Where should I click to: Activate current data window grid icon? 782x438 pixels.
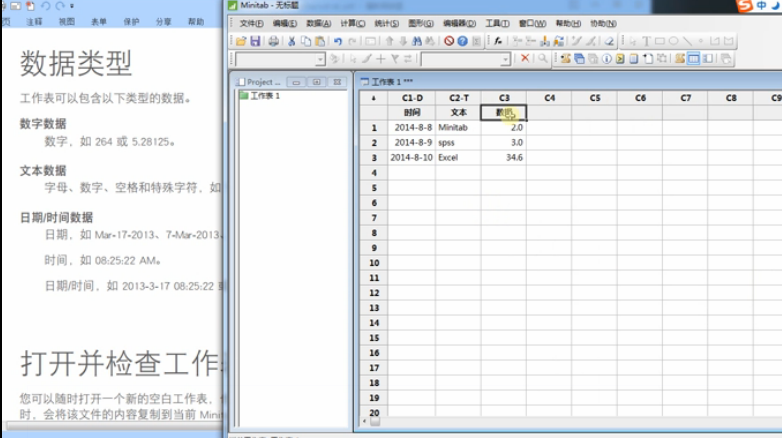tap(693, 59)
